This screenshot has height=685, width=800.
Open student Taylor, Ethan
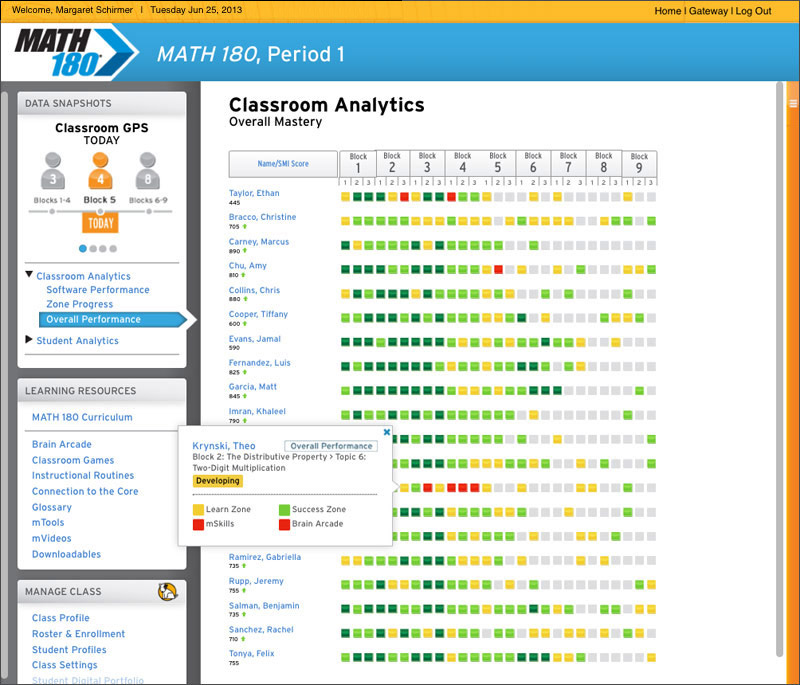(254, 193)
